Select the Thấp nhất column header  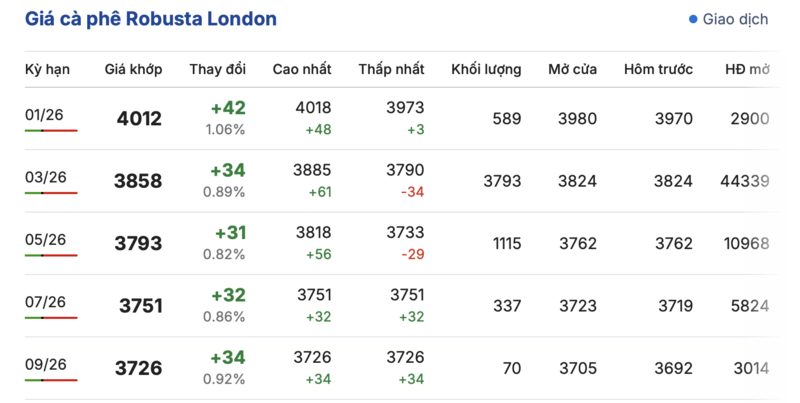point(391,70)
